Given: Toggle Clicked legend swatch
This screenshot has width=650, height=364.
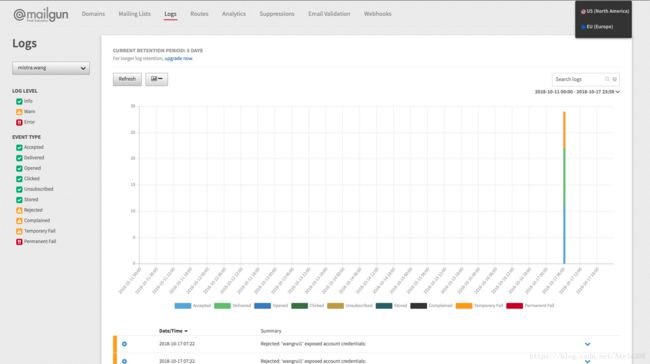Looking at the screenshot, I should point(299,306).
